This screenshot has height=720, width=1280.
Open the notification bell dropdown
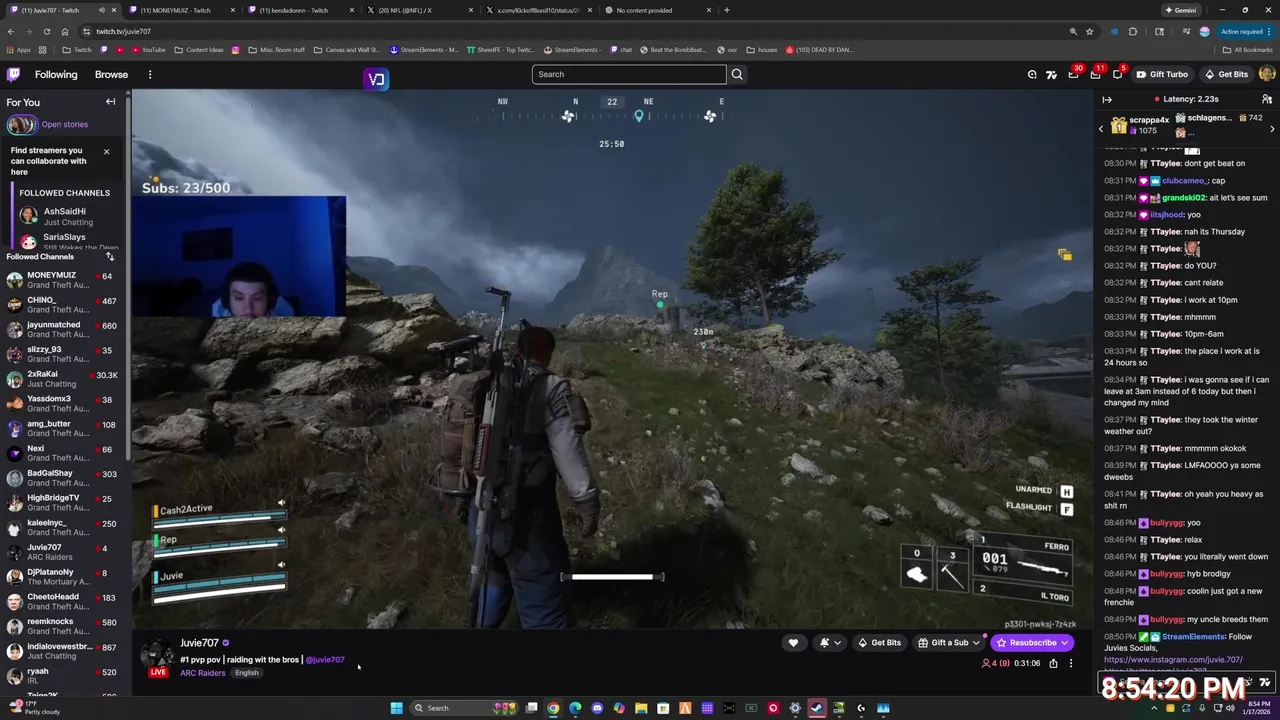[830, 643]
